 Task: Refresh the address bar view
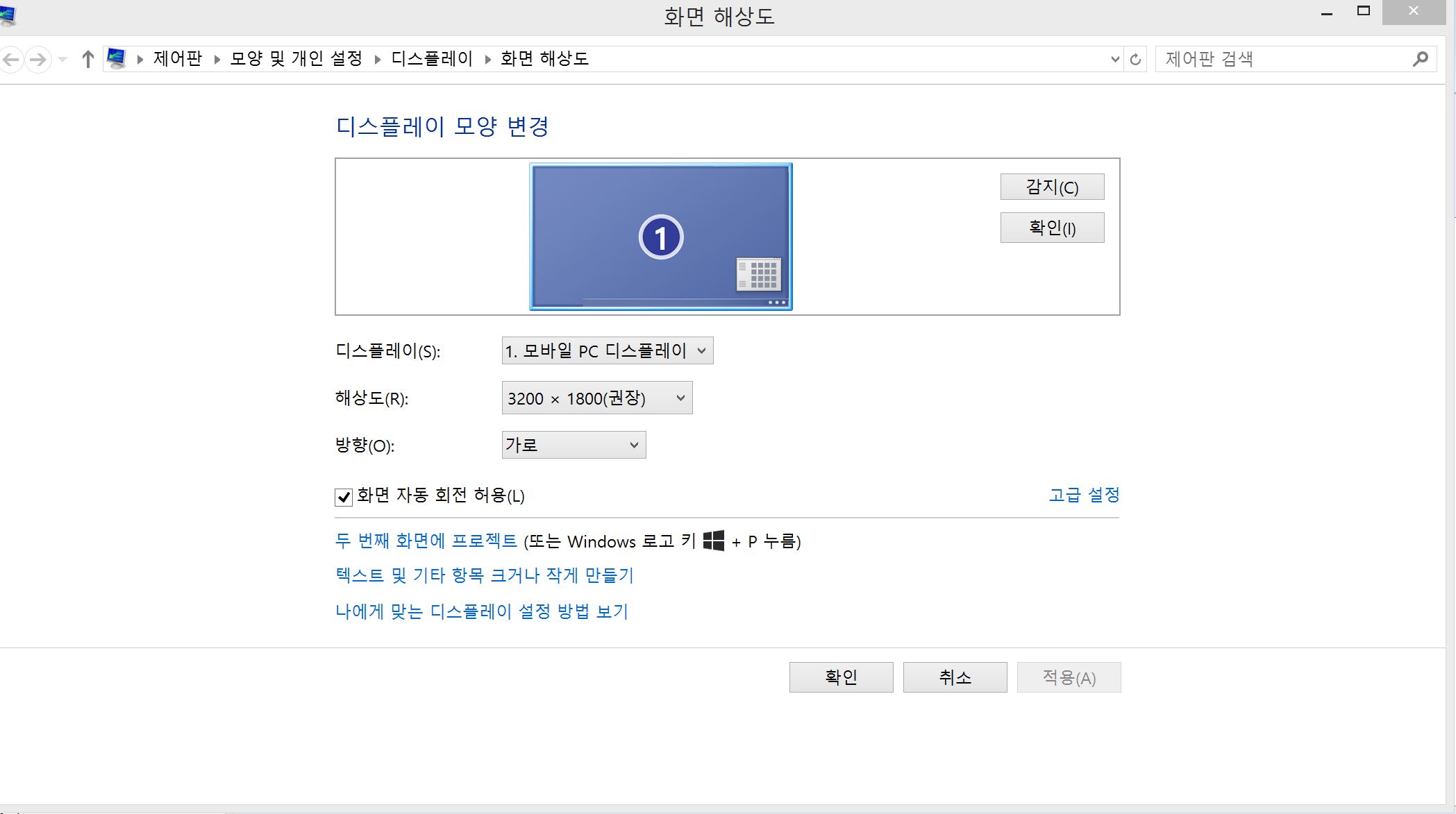tap(1135, 60)
